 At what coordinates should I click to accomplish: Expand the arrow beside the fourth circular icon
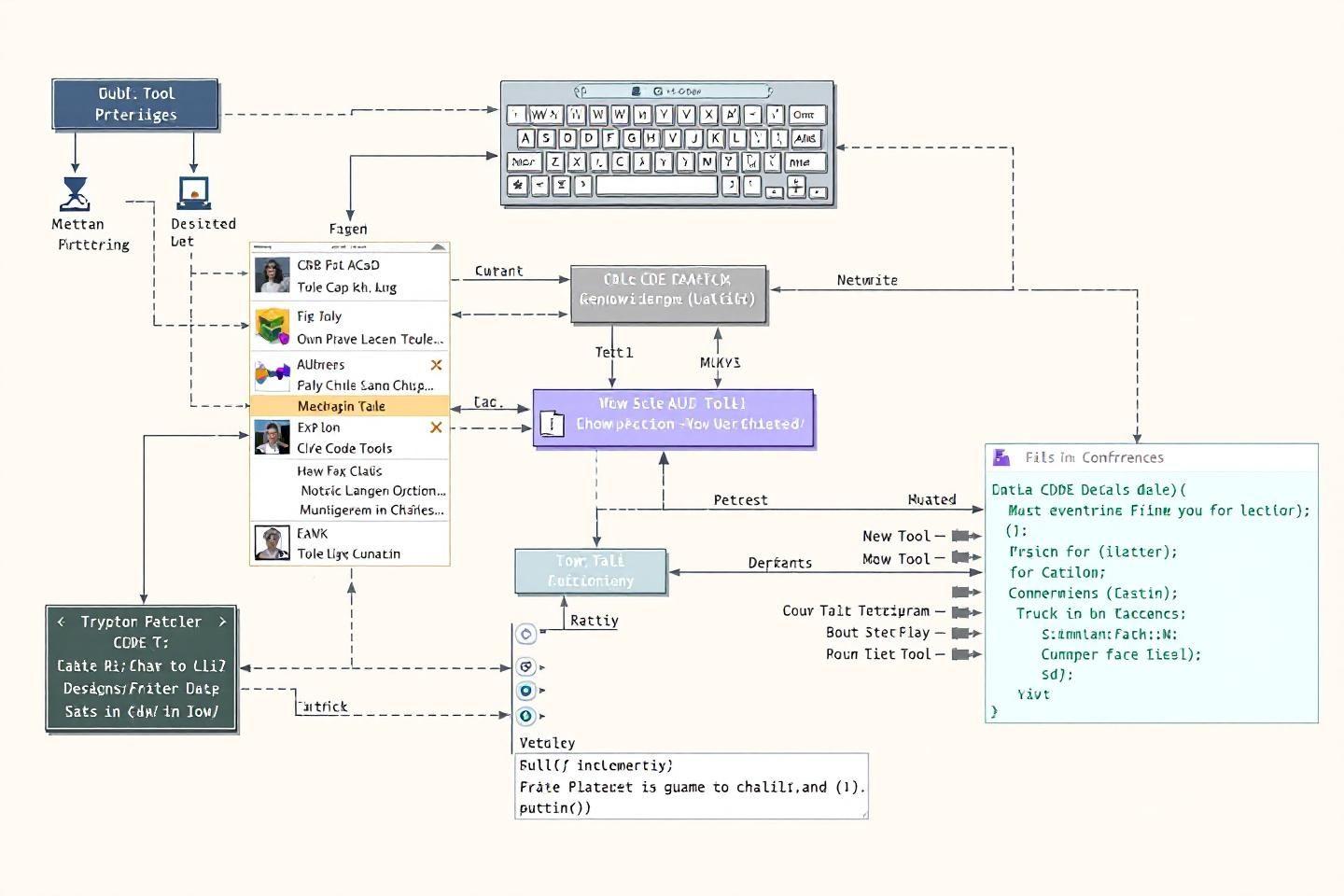pyautogui.click(x=541, y=717)
